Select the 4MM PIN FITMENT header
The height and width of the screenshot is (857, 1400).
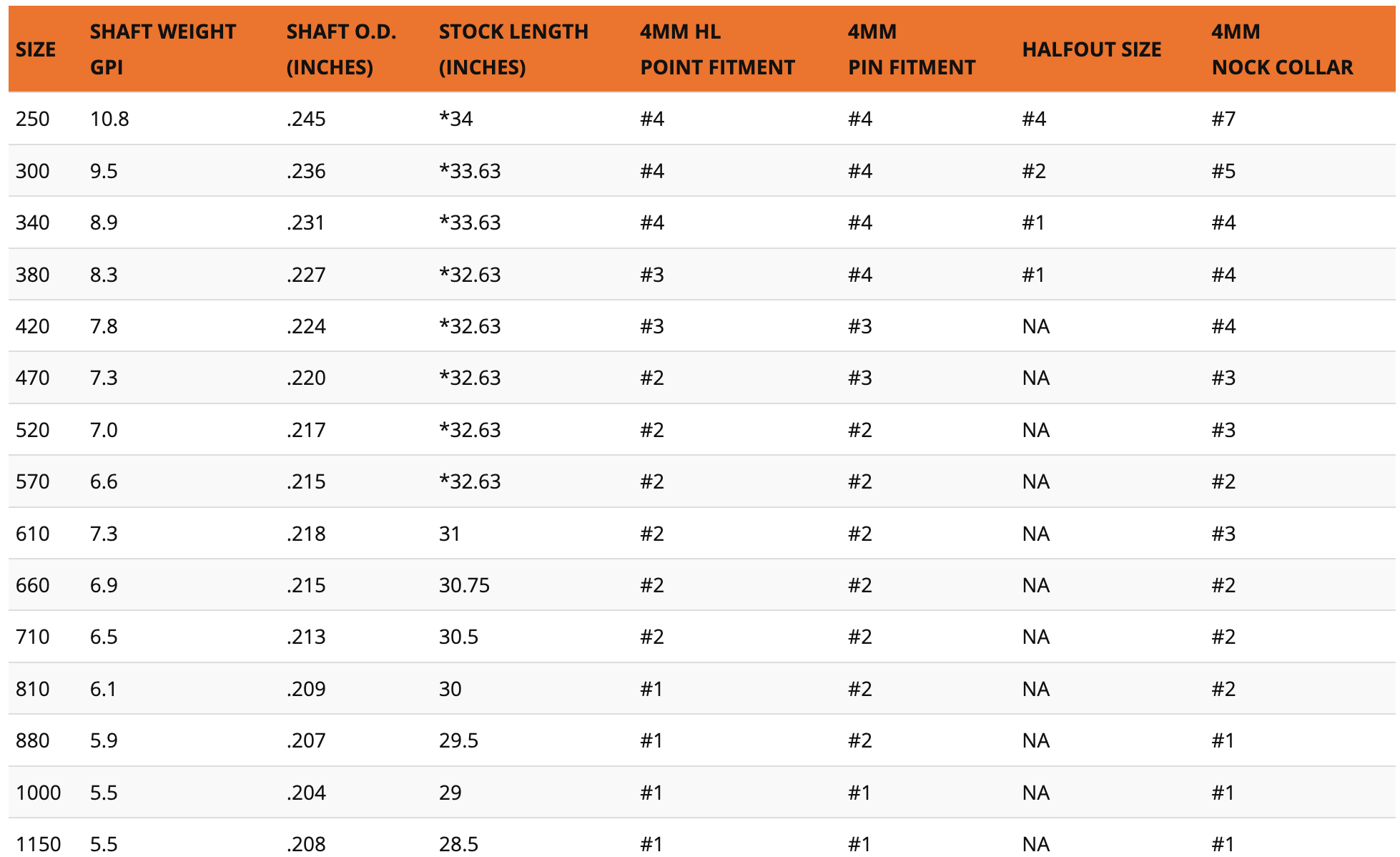(912, 49)
